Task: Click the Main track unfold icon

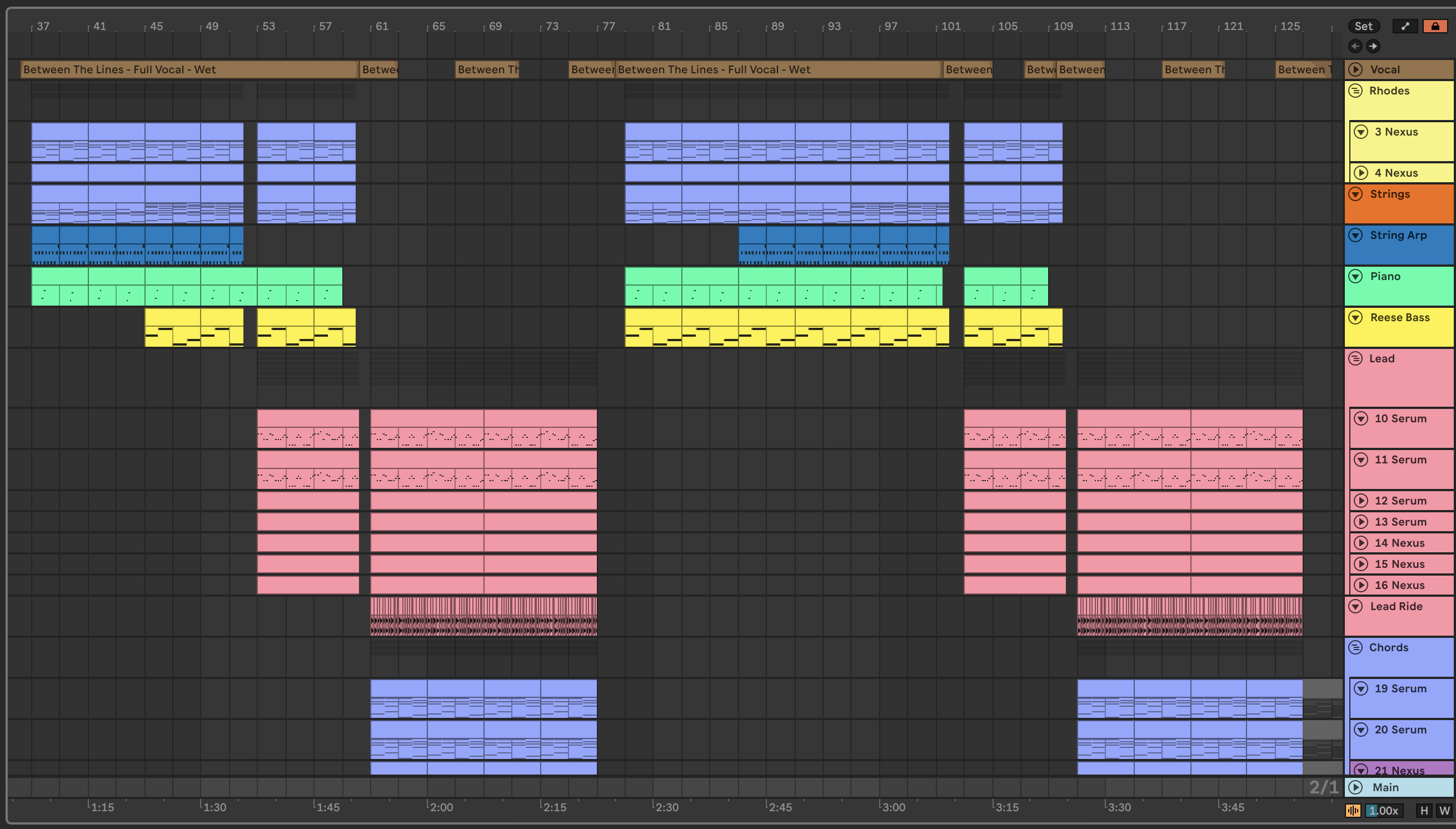Action: (1356, 787)
